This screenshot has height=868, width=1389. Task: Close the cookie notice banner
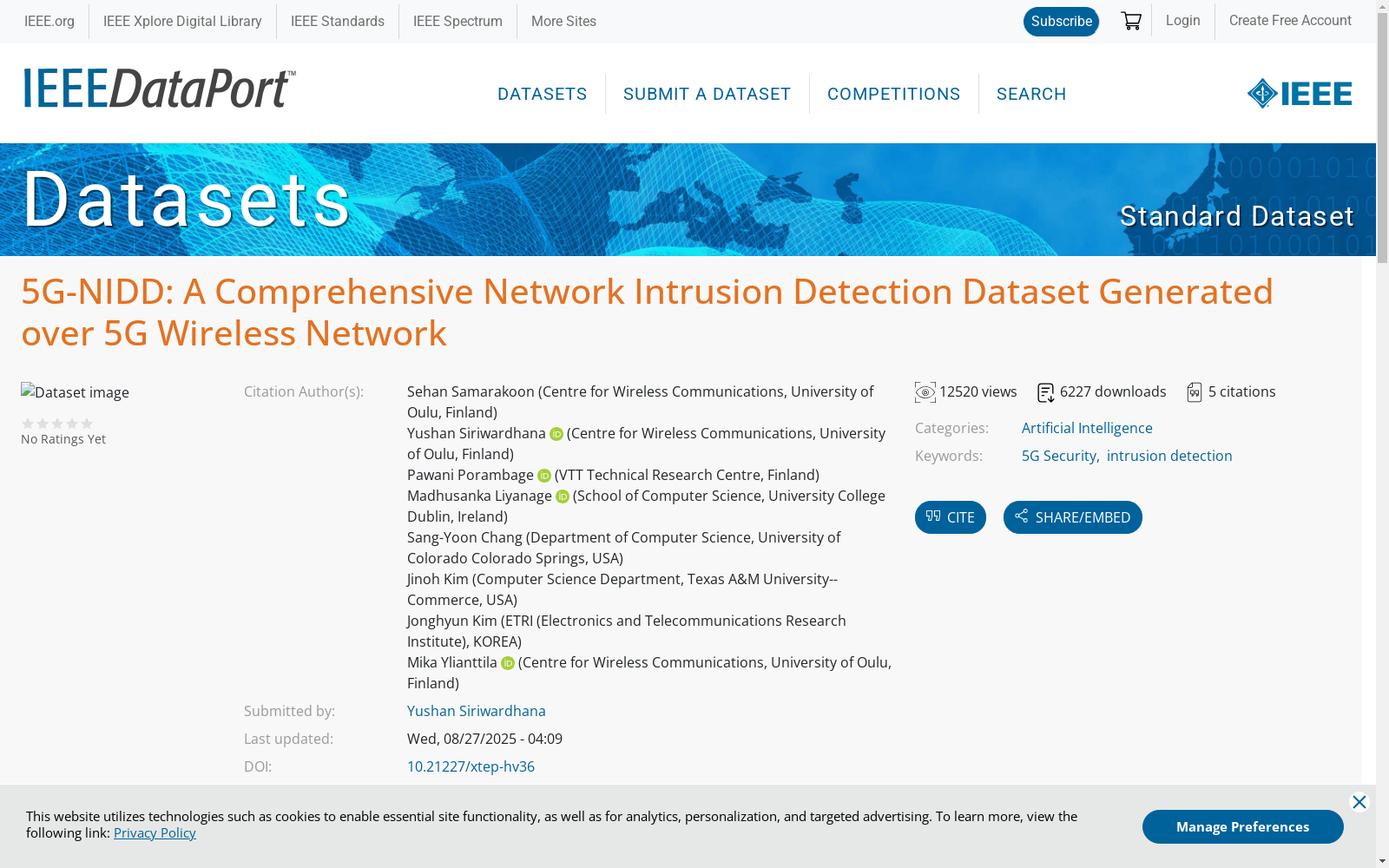pos(1359,802)
